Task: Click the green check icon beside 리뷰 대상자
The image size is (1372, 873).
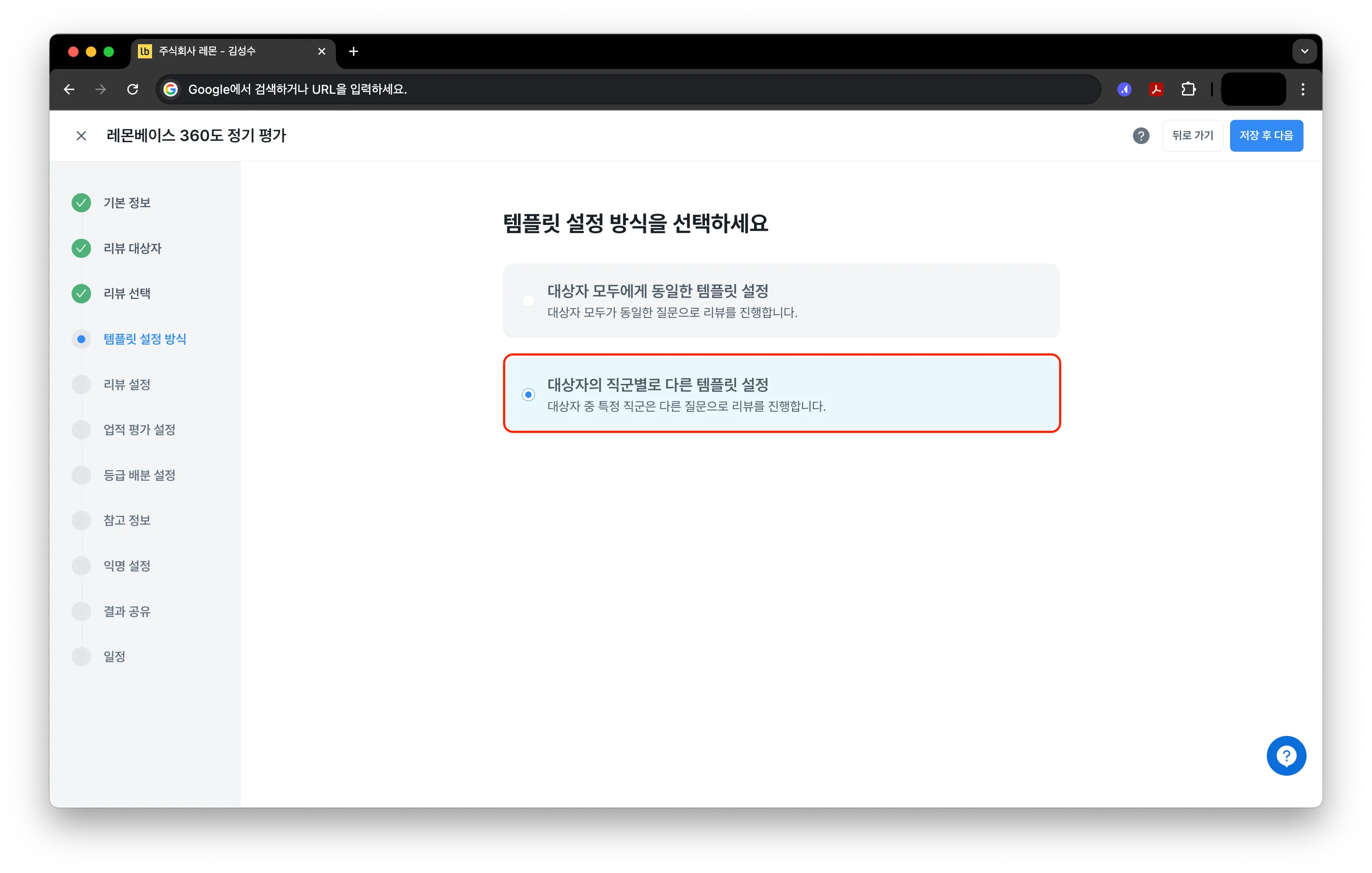Action: tap(81, 249)
